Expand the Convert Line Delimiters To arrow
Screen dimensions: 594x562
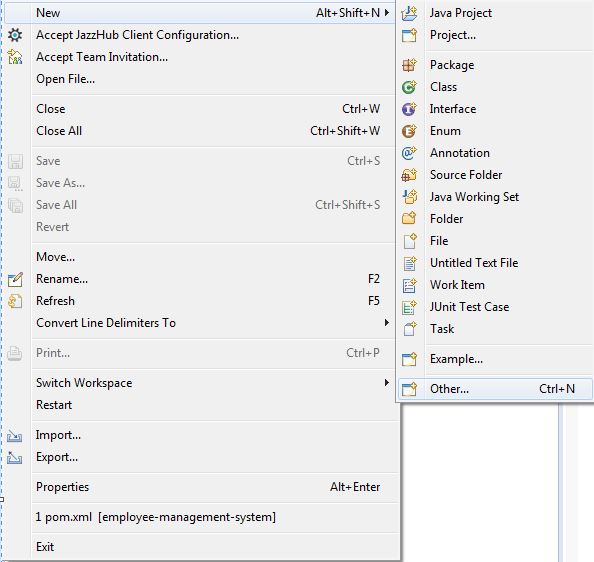(387, 323)
